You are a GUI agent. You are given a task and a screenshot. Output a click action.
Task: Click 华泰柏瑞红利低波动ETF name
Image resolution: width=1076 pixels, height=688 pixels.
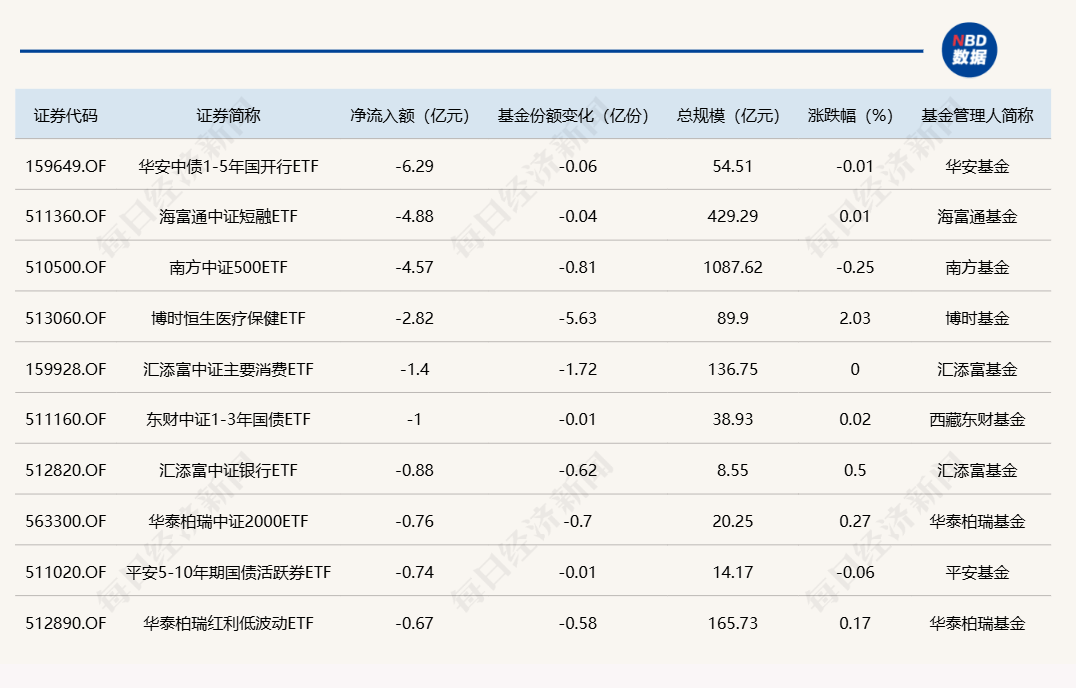pos(229,623)
